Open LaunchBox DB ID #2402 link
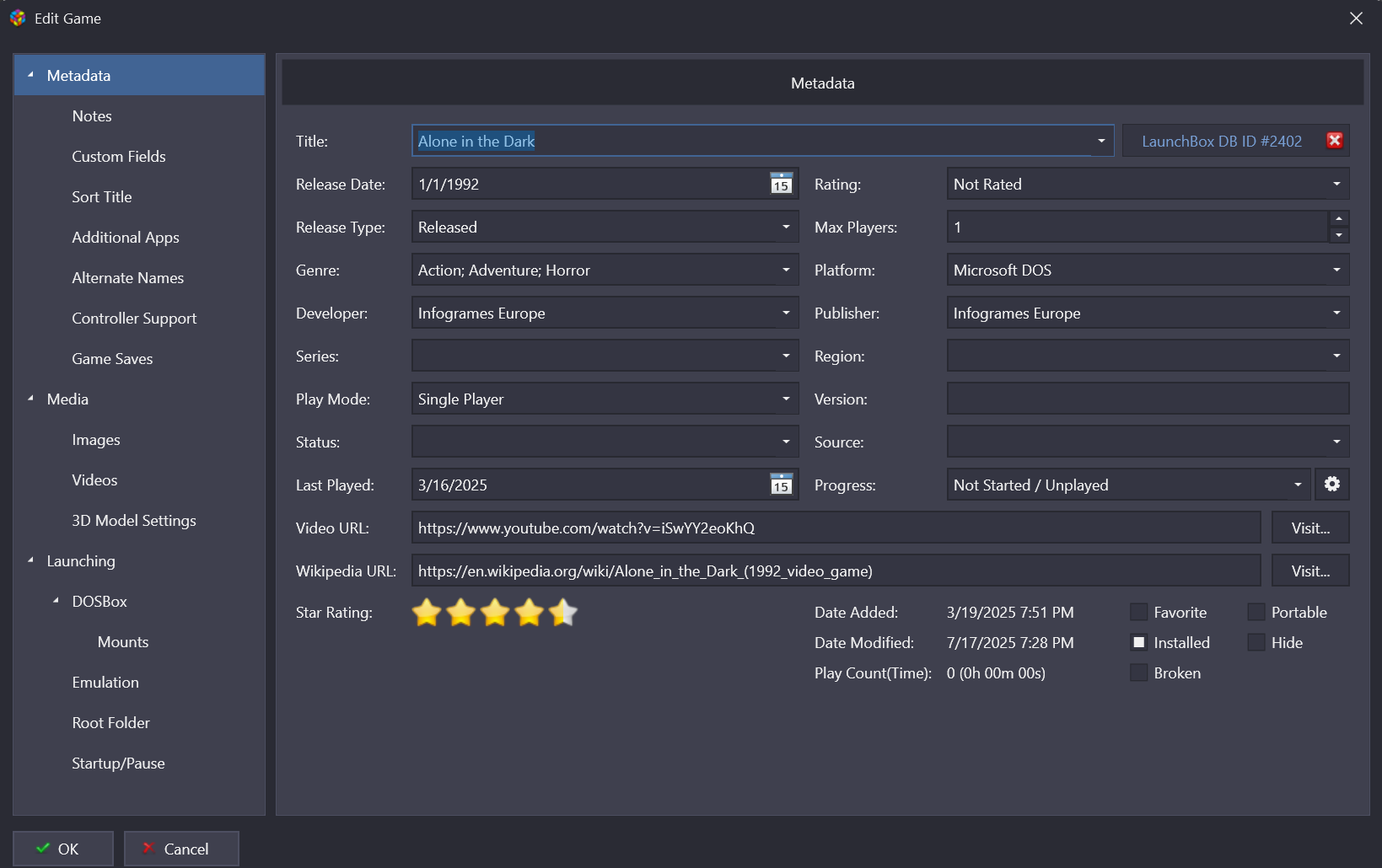 coord(1222,141)
